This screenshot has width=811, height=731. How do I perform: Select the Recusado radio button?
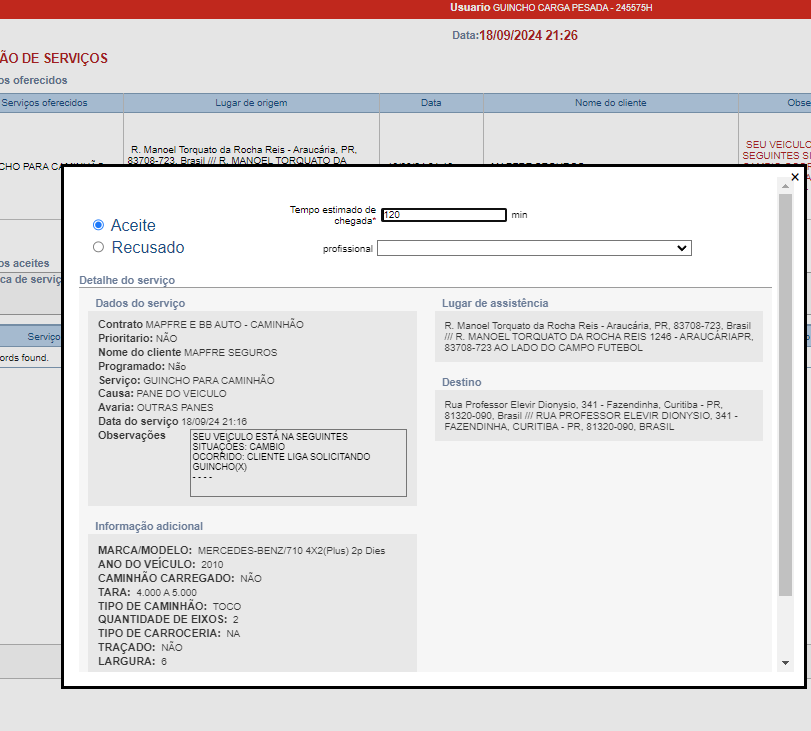click(98, 247)
